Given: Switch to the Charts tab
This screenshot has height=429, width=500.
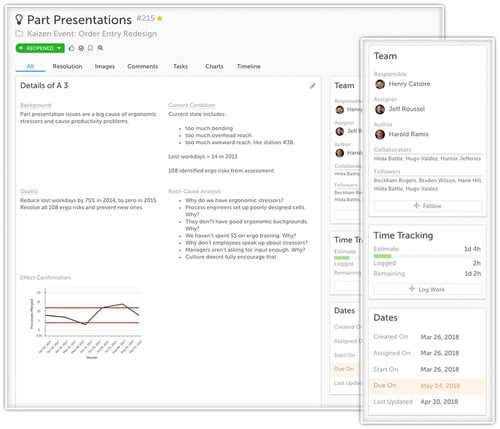Looking at the screenshot, I should tap(214, 66).
